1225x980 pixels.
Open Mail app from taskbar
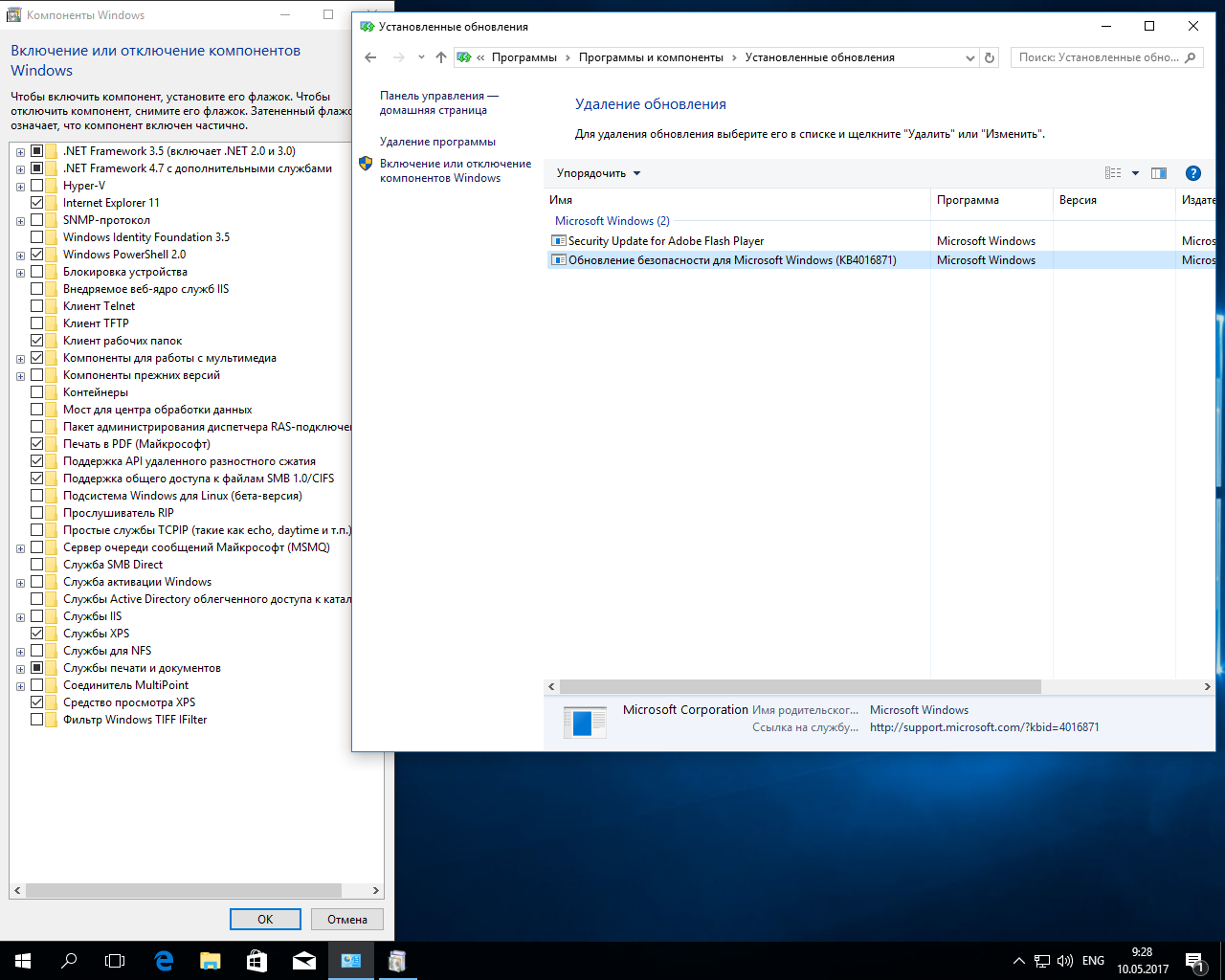[304, 960]
